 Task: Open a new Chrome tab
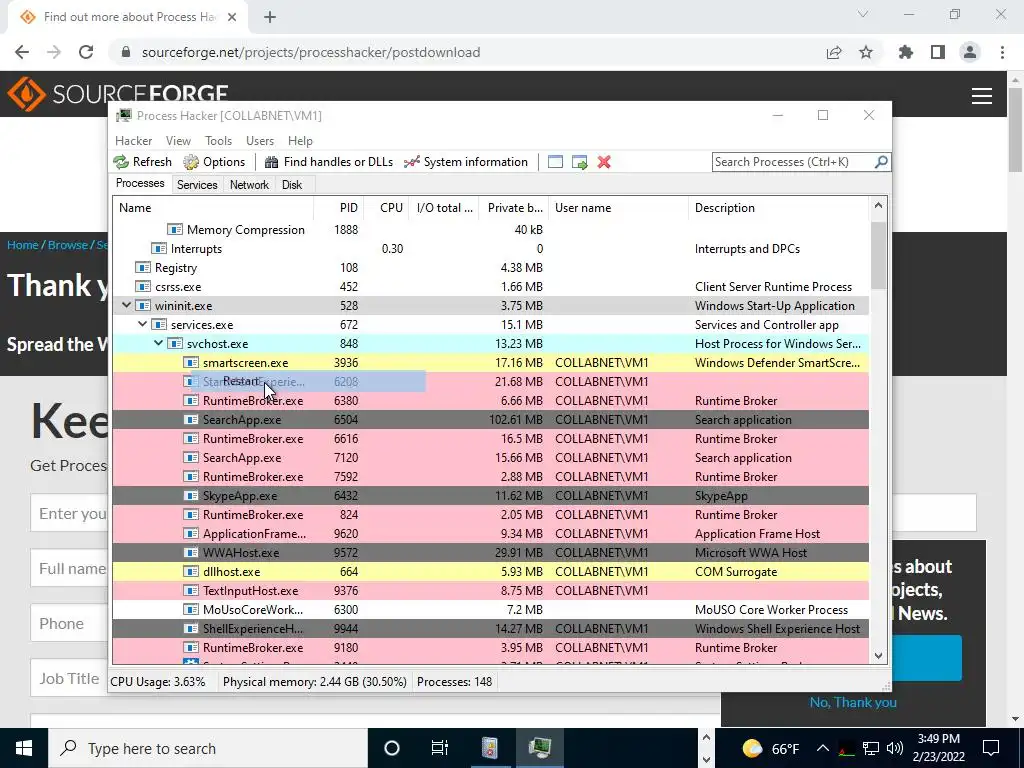(270, 17)
